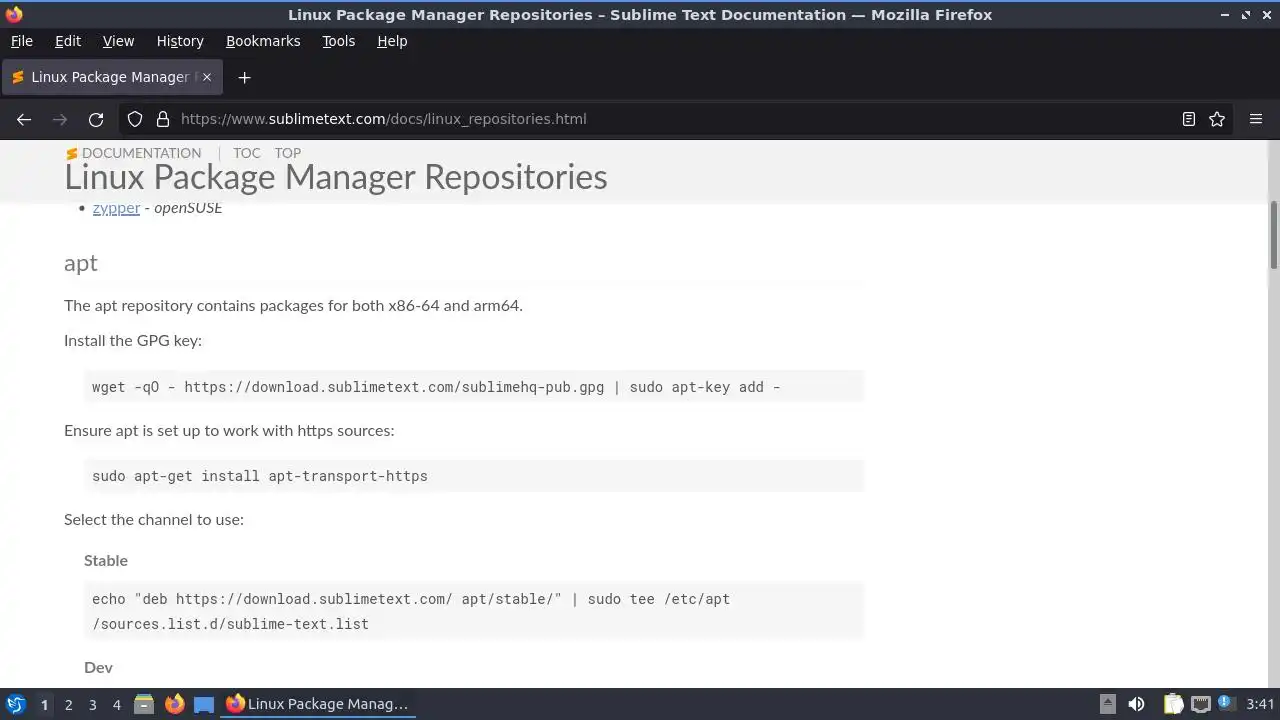Click the page title heading
1280x720 pixels.
pos(336,177)
